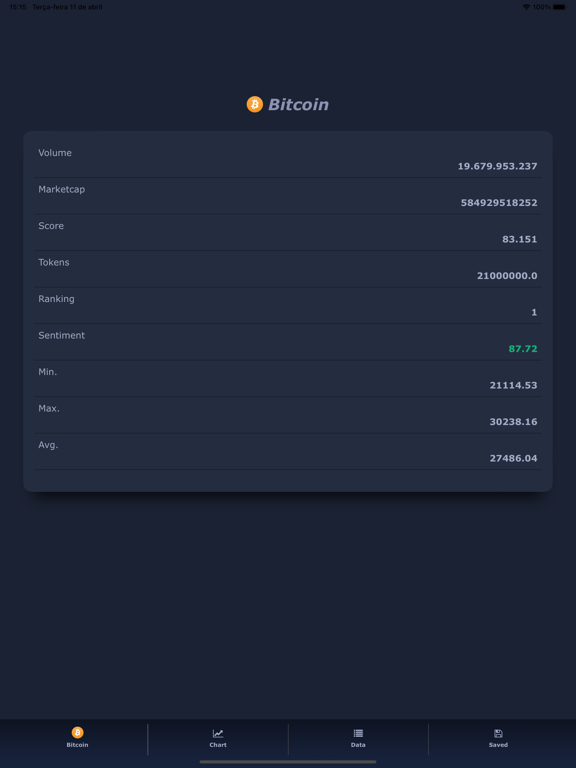This screenshot has width=576, height=768.
Task: Select the Min. label
Action: coord(48,372)
